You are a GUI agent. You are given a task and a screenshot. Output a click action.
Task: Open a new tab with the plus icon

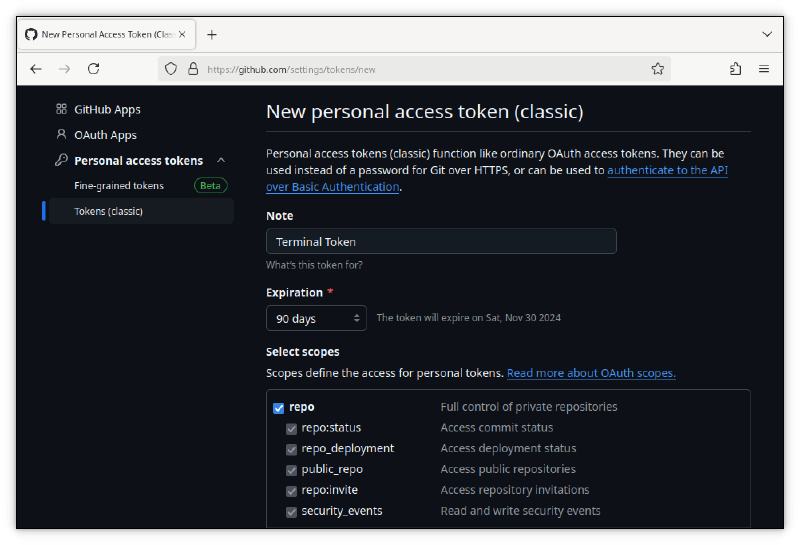pyautogui.click(x=212, y=34)
